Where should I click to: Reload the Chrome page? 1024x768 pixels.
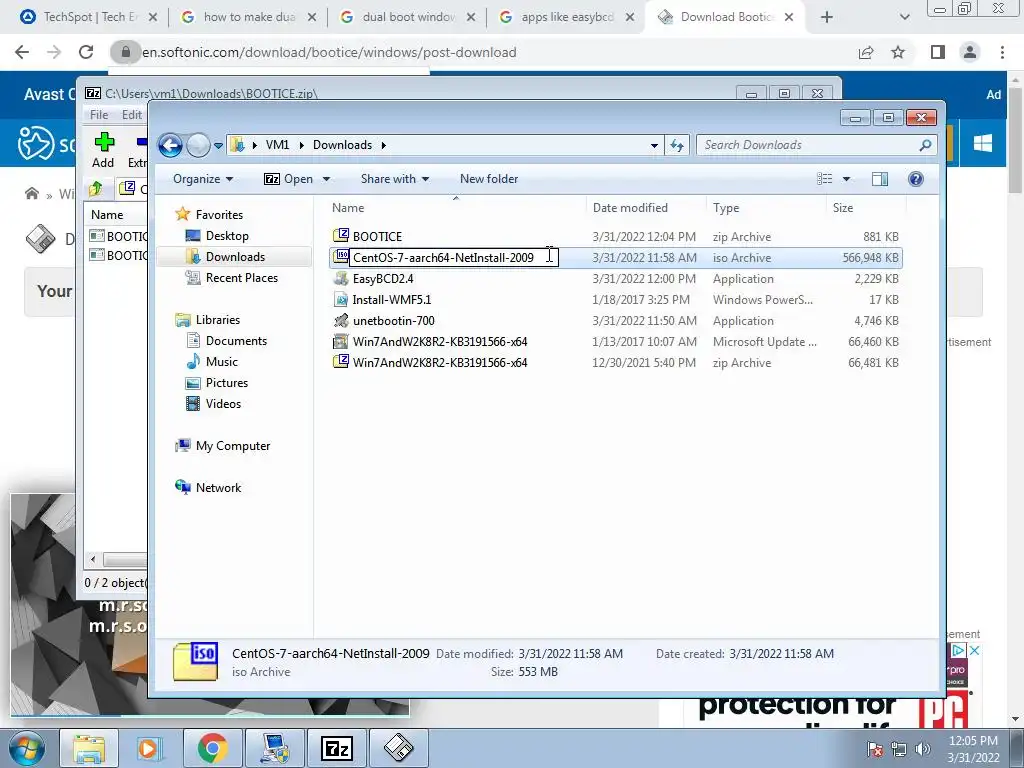point(86,52)
